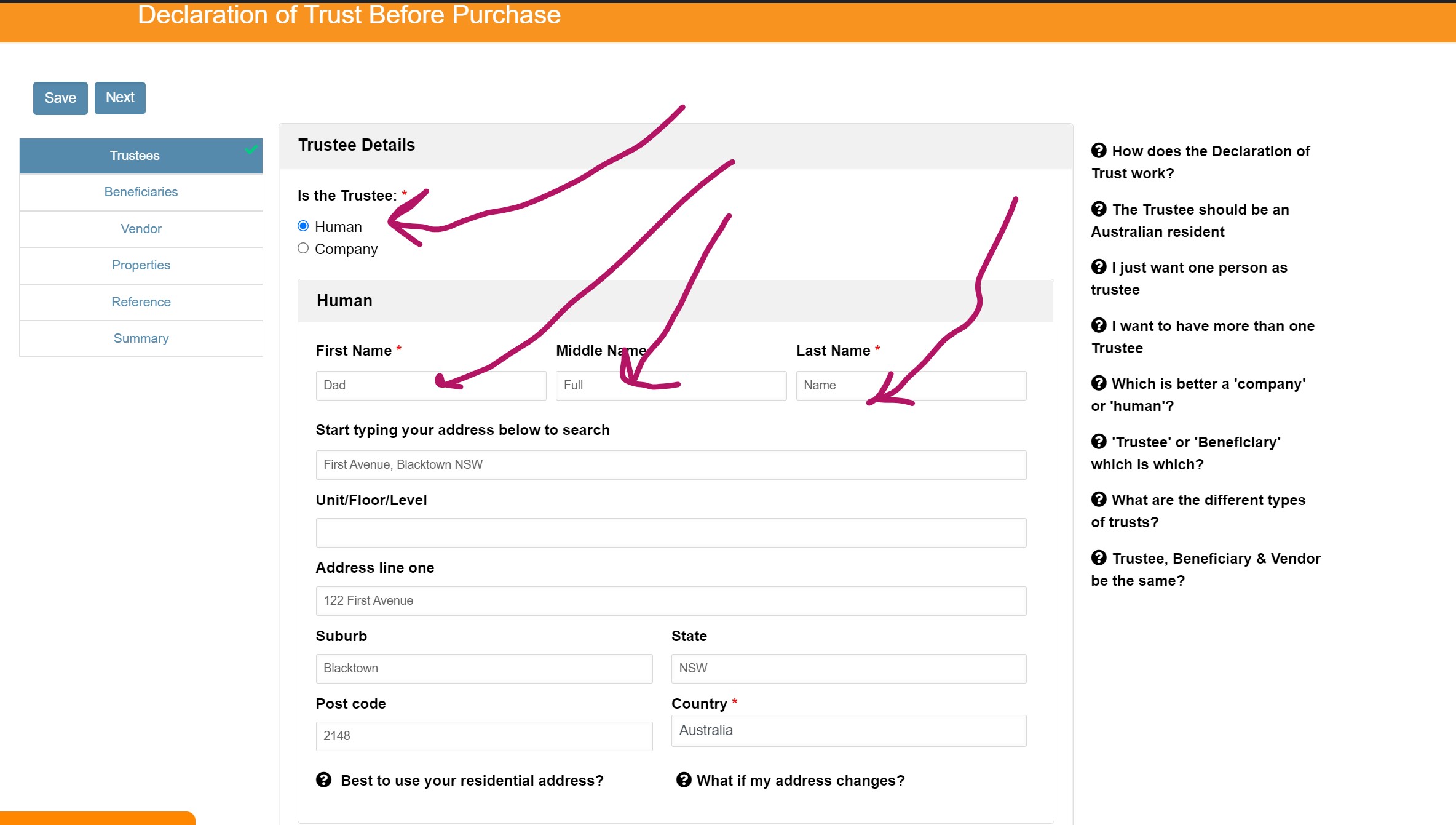The height and width of the screenshot is (825, 1456).
Task: Navigate to Vendor section
Action: click(141, 228)
